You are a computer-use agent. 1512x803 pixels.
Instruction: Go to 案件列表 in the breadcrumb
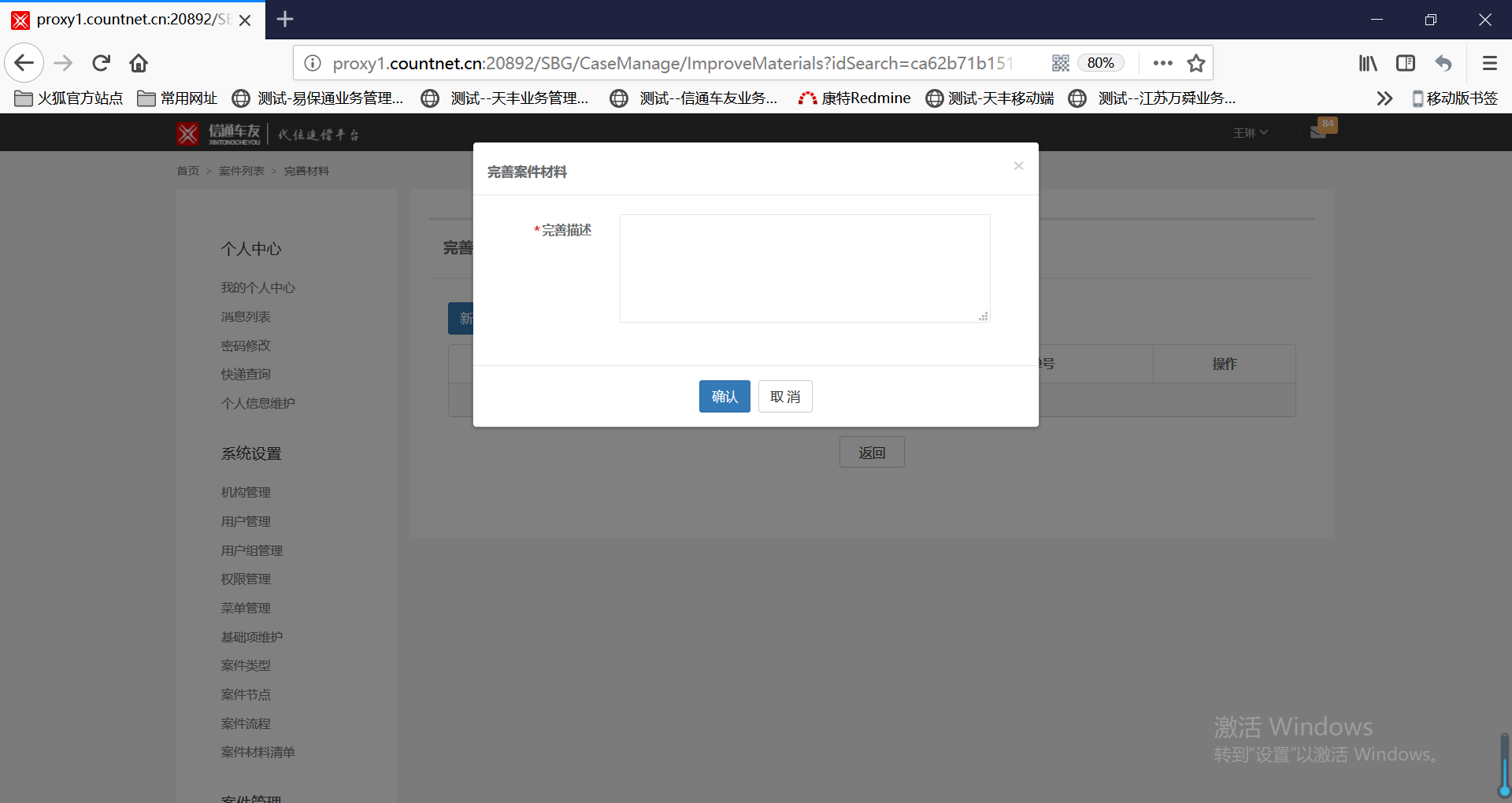coord(242,171)
